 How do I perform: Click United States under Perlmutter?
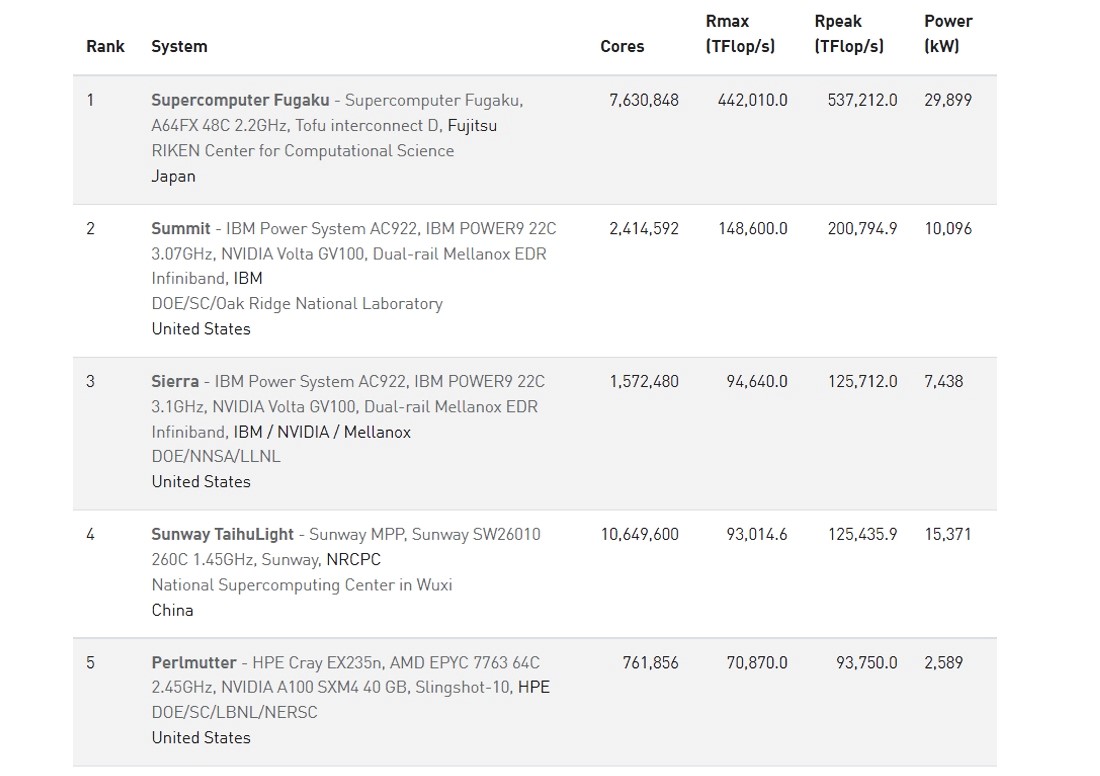click(x=201, y=738)
